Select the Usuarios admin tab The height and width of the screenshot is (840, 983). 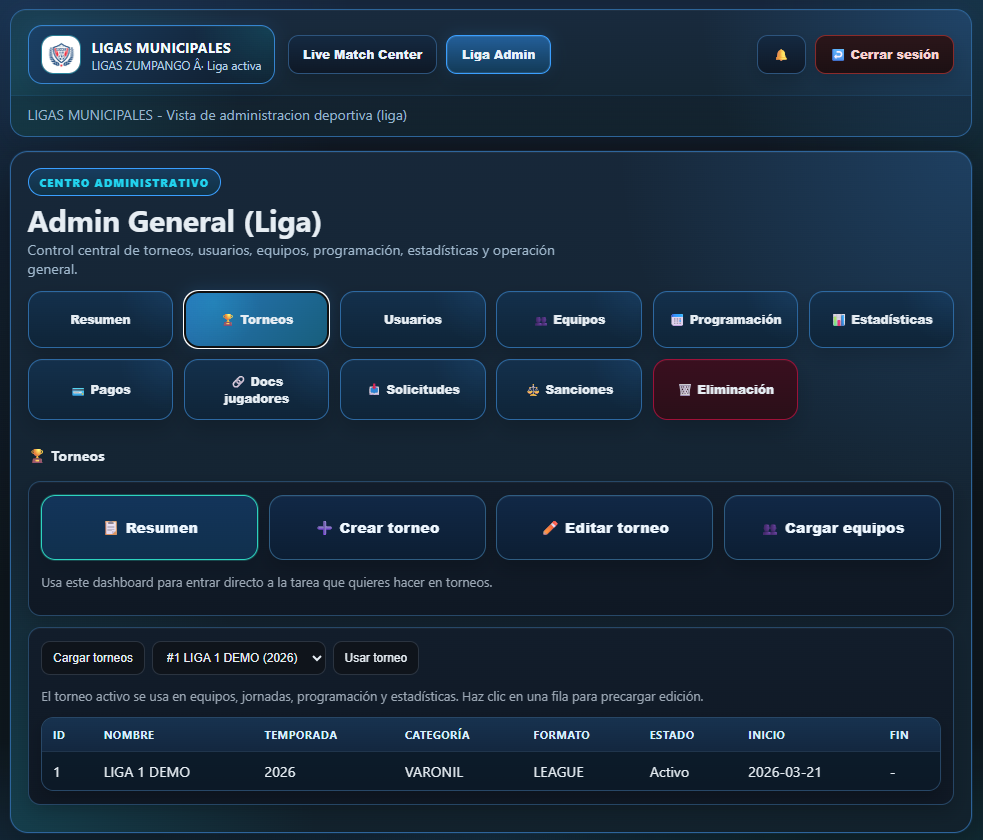[413, 320]
